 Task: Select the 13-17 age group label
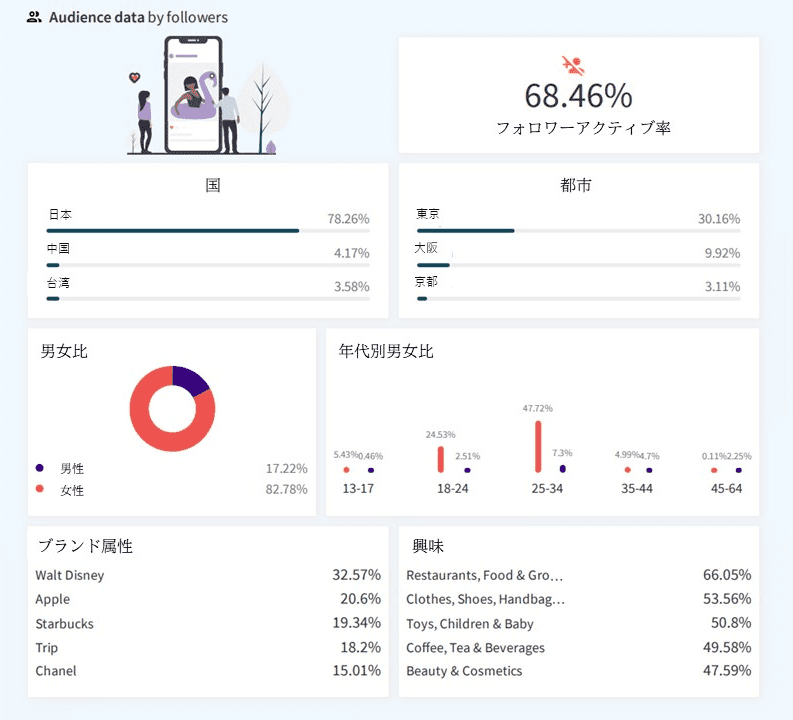pyautogui.click(x=358, y=488)
